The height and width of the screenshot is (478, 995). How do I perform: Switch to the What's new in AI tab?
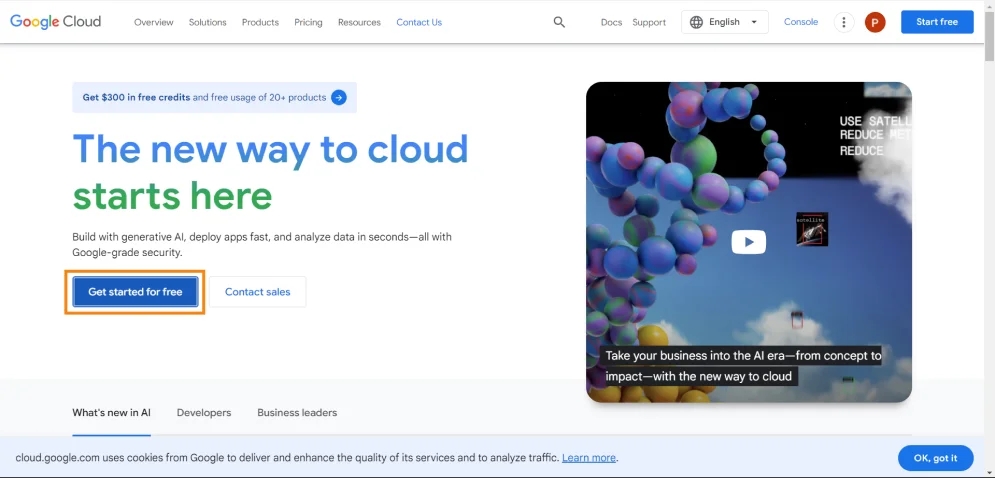(112, 413)
